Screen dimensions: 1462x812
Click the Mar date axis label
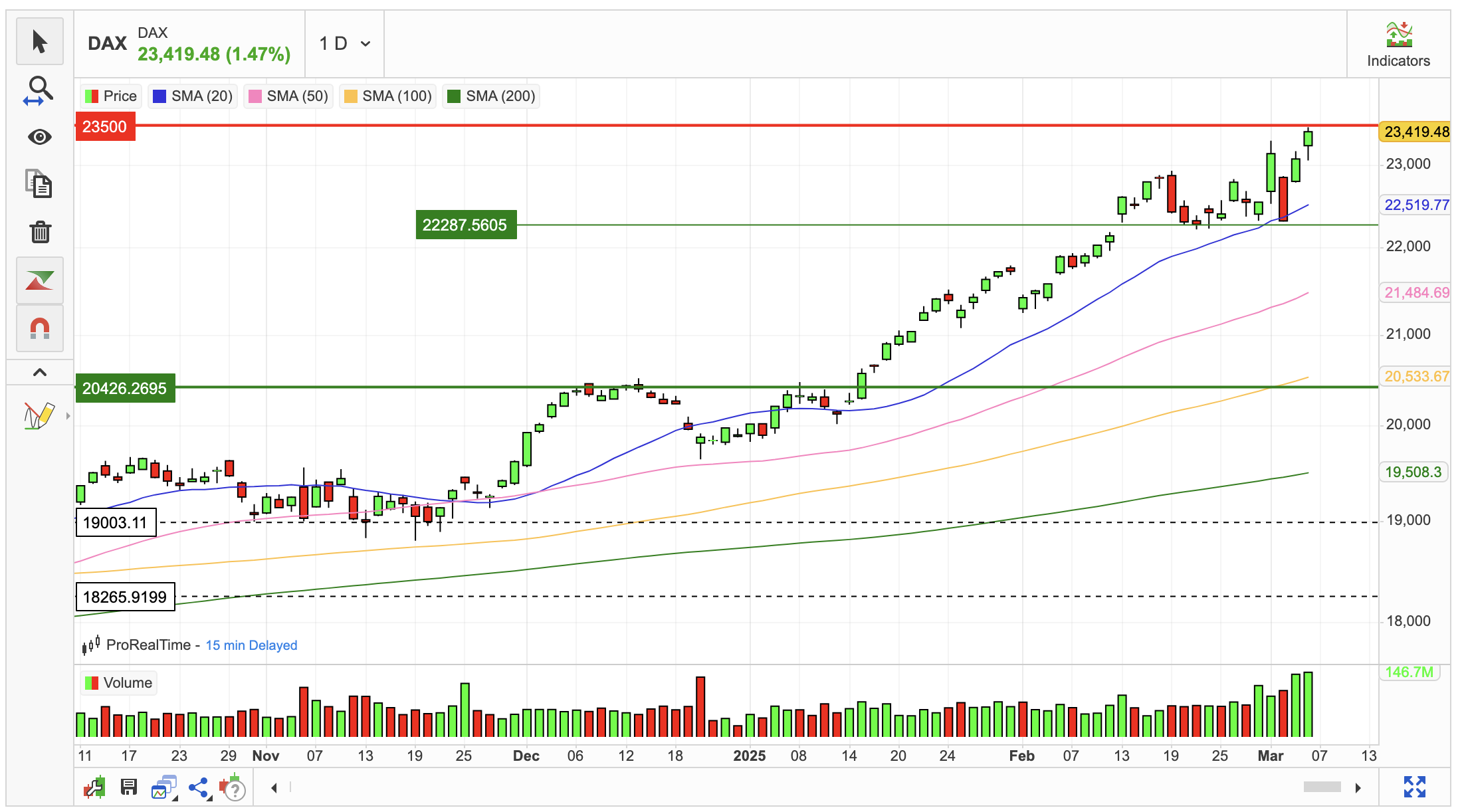coord(1271,756)
